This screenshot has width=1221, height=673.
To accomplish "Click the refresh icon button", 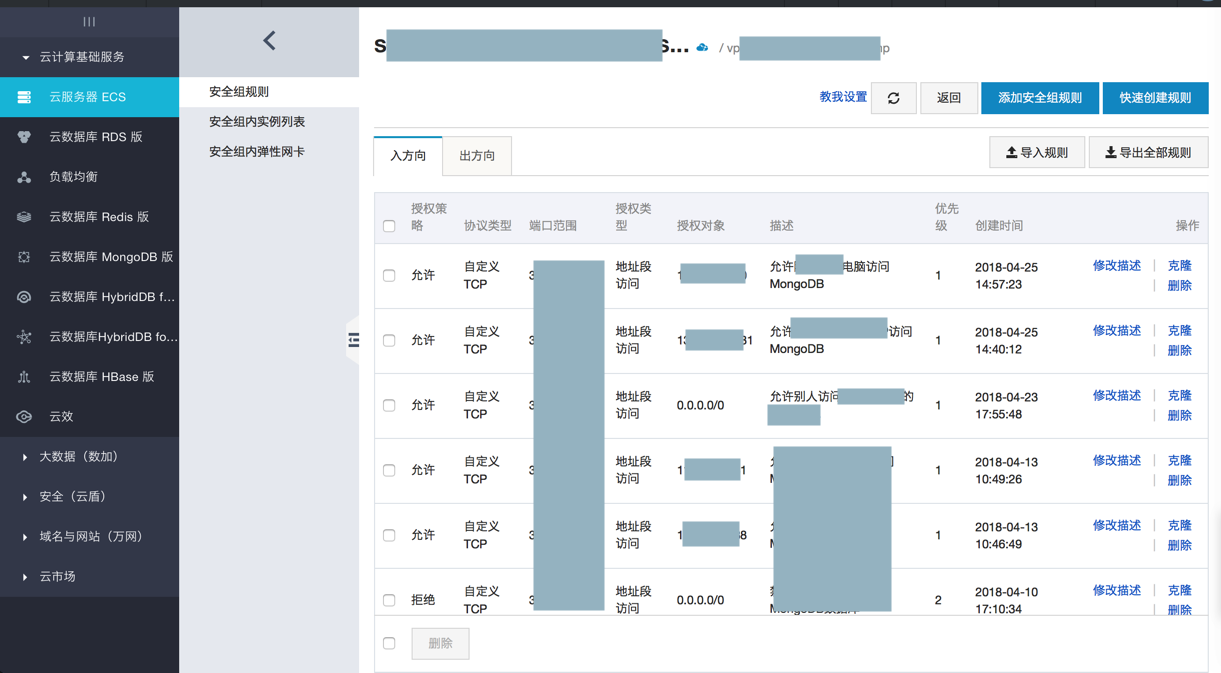I will pyautogui.click(x=893, y=98).
